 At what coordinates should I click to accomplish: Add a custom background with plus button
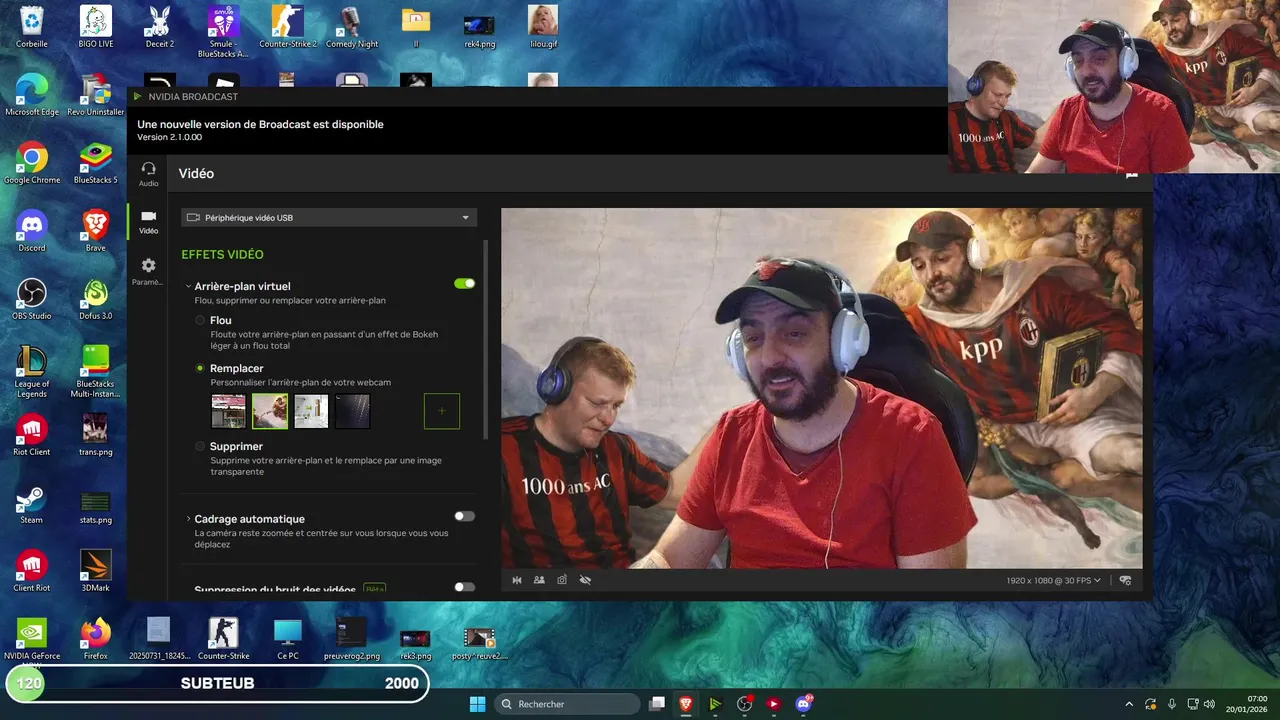click(442, 411)
